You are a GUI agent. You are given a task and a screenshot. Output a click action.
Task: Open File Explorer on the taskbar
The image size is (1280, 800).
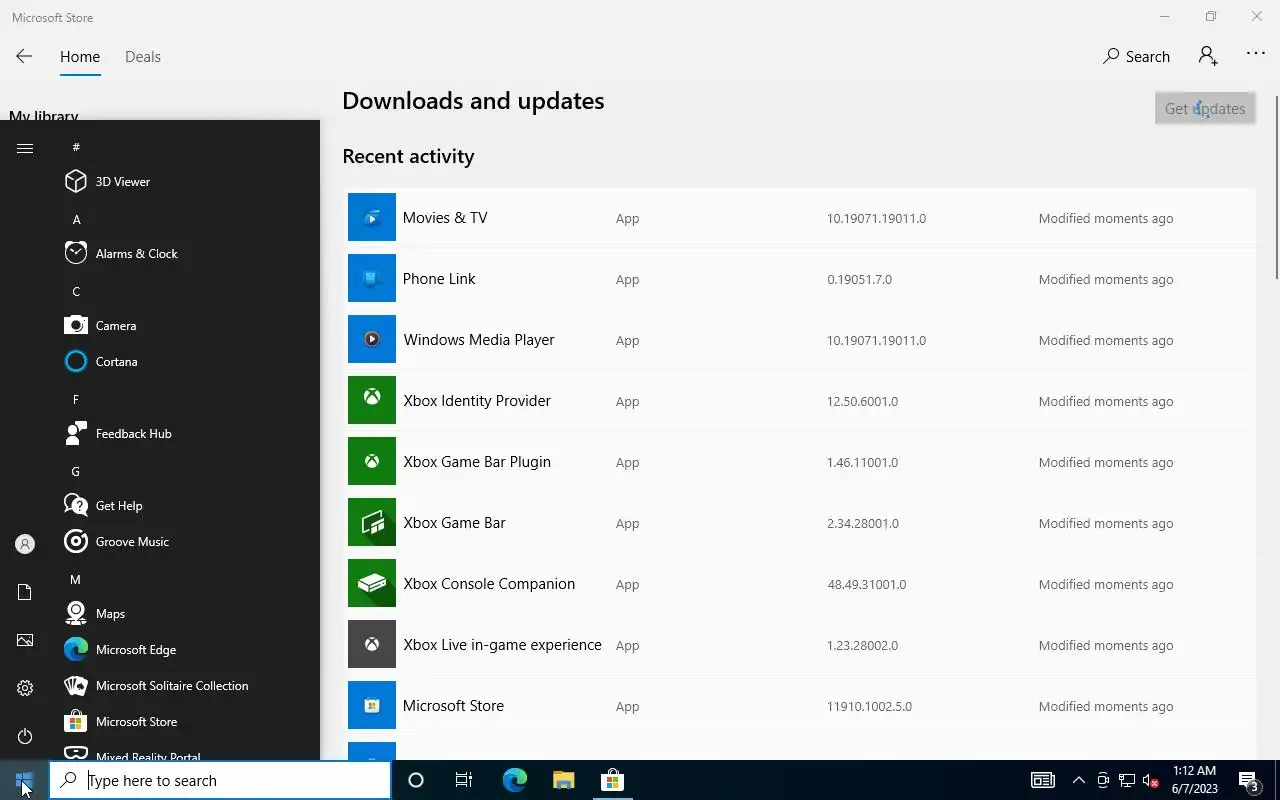(563, 780)
